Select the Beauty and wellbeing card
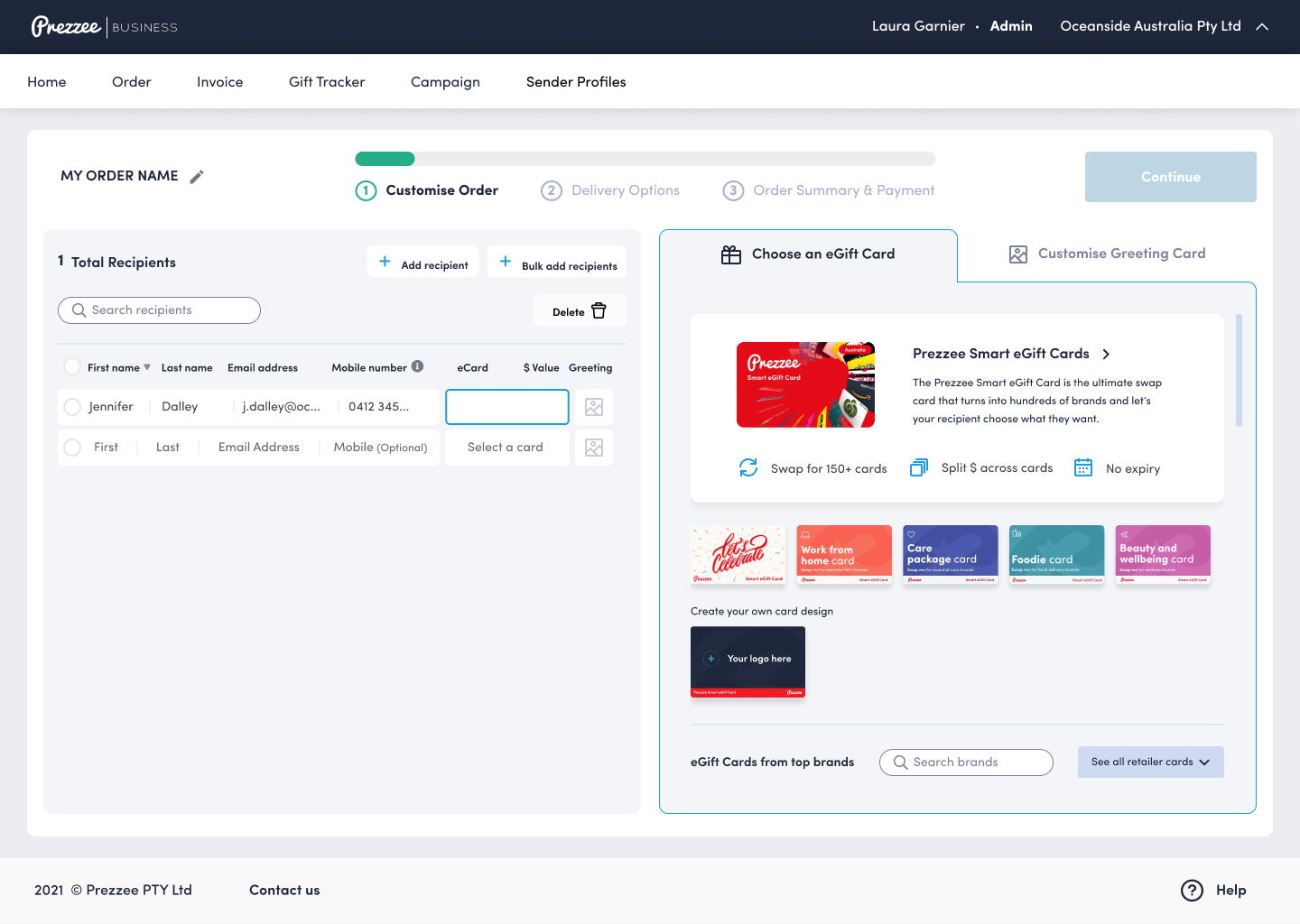 pos(1163,555)
